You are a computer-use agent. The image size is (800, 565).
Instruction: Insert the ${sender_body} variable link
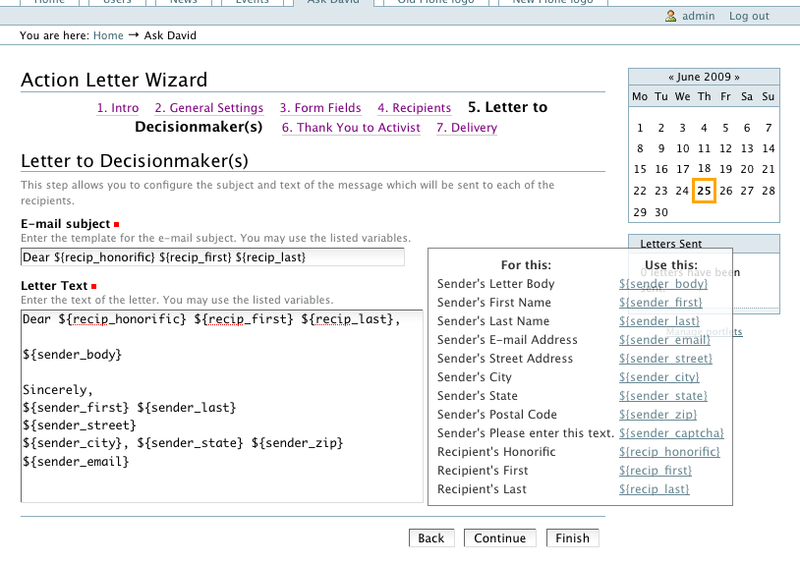tap(662, 284)
